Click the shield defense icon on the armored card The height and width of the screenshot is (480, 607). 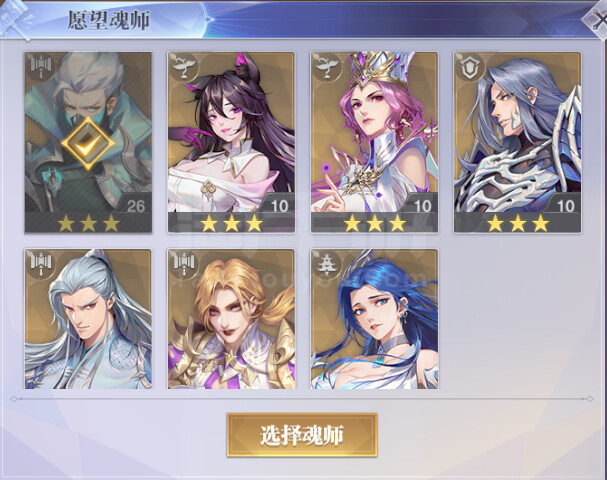470,67
